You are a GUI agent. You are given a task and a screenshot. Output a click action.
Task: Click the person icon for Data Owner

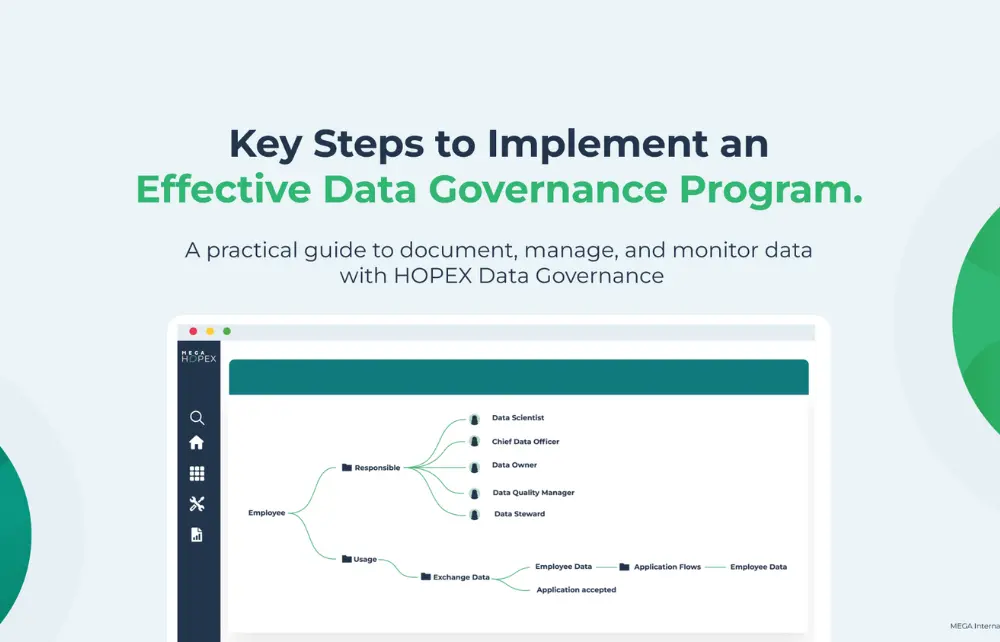pyautogui.click(x=474, y=468)
